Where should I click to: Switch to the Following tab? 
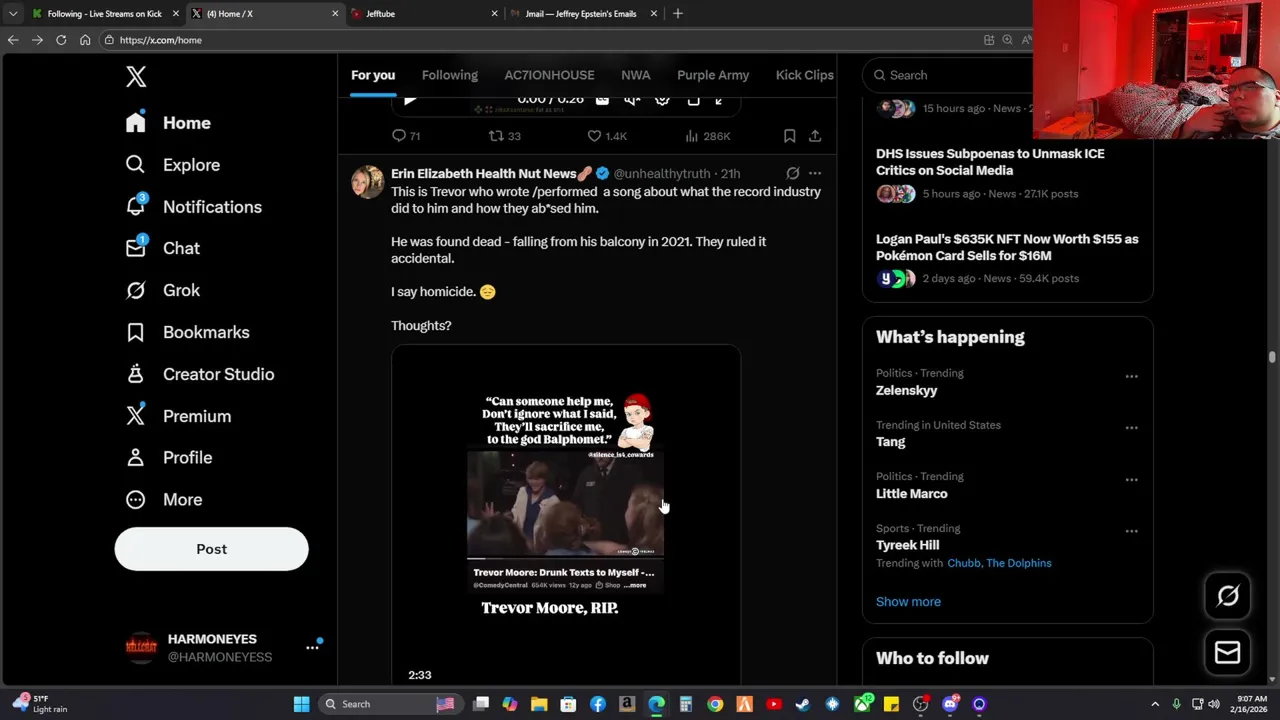[450, 75]
